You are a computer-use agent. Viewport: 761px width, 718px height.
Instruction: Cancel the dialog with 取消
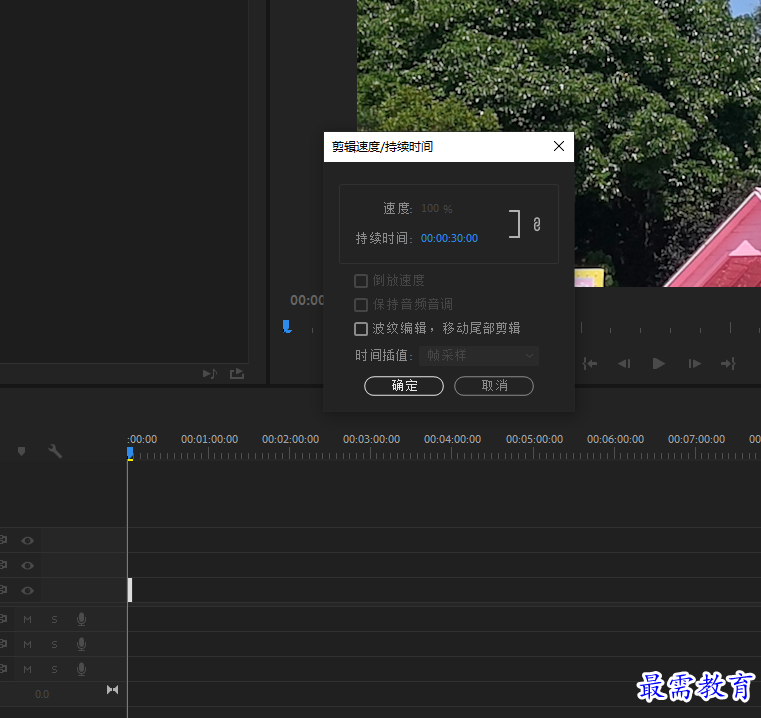pos(494,386)
